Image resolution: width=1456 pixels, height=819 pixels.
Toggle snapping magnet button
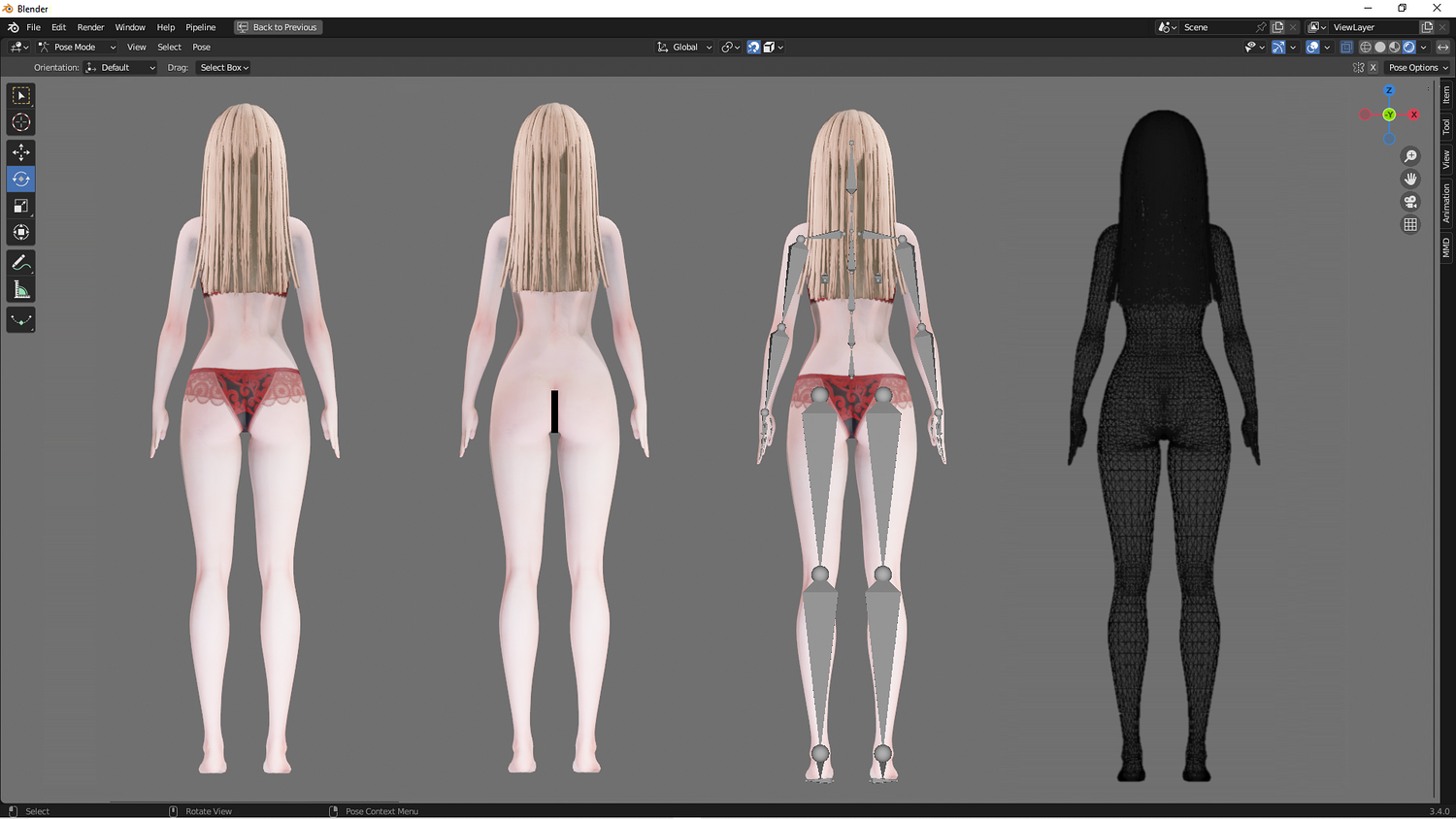(753, 47)
